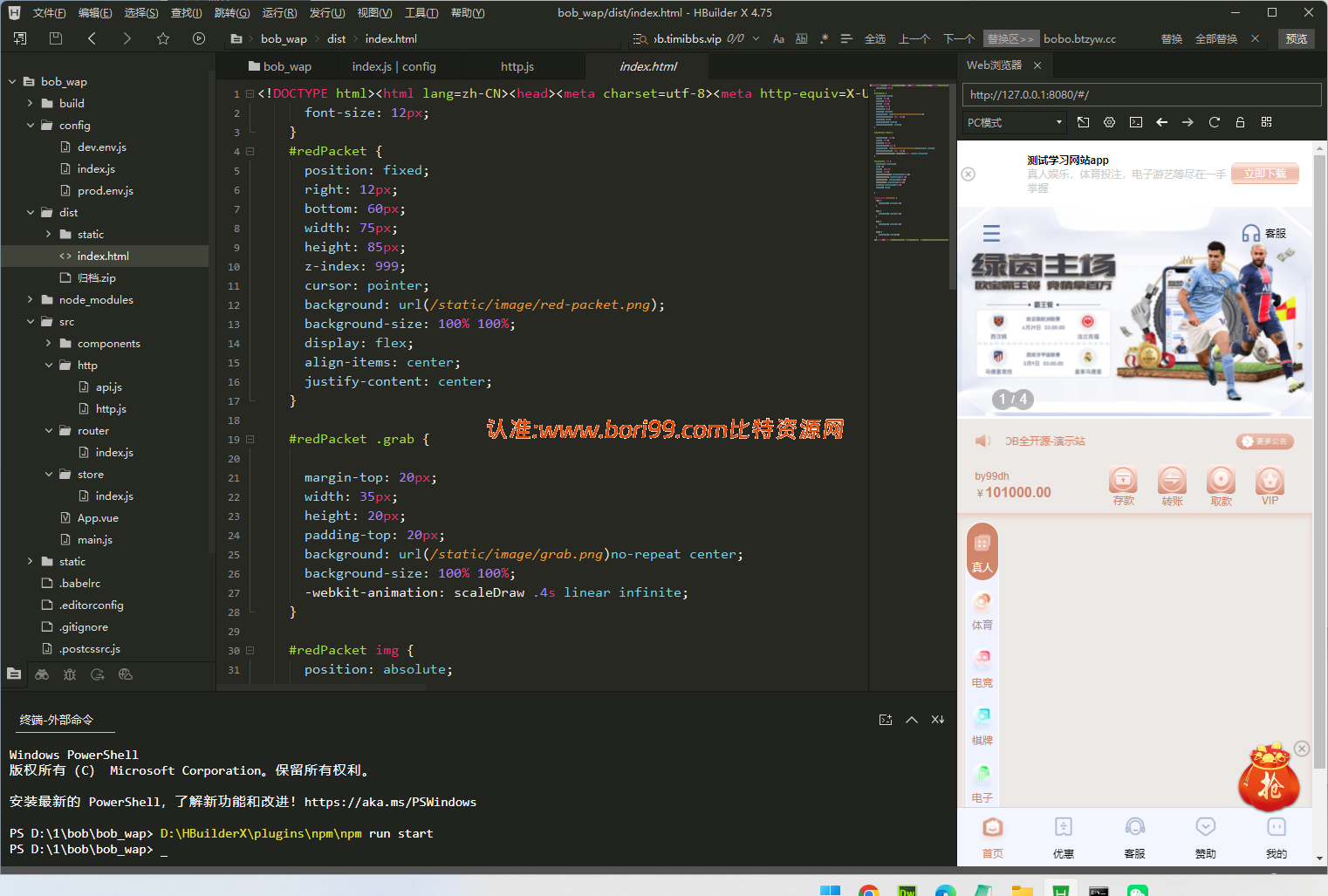The width and height of the screenshot is (1328, 896).
Task: Toggle case-sensitive Aa search option
Action: pos(778,39)
